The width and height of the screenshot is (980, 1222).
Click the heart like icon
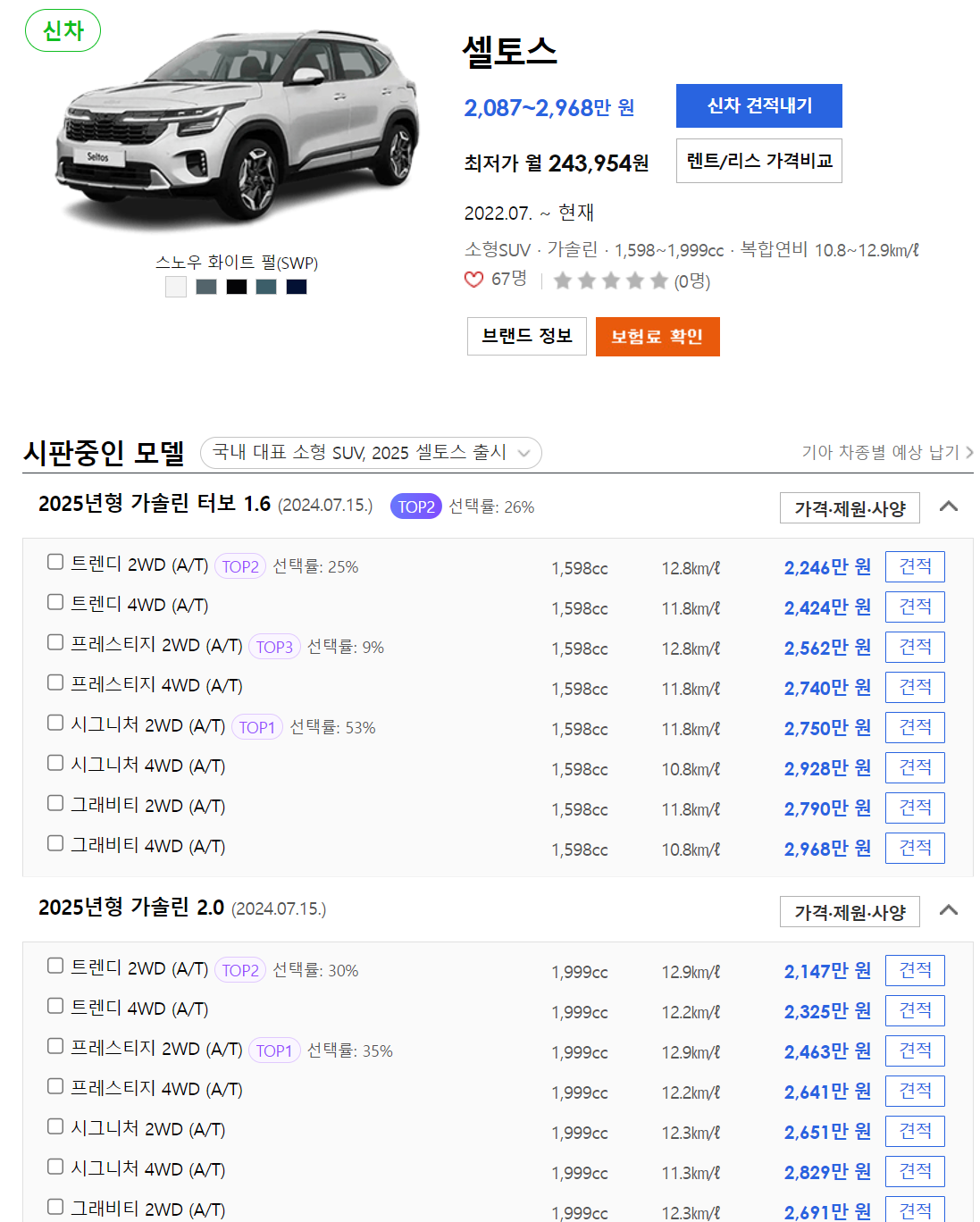473,280
